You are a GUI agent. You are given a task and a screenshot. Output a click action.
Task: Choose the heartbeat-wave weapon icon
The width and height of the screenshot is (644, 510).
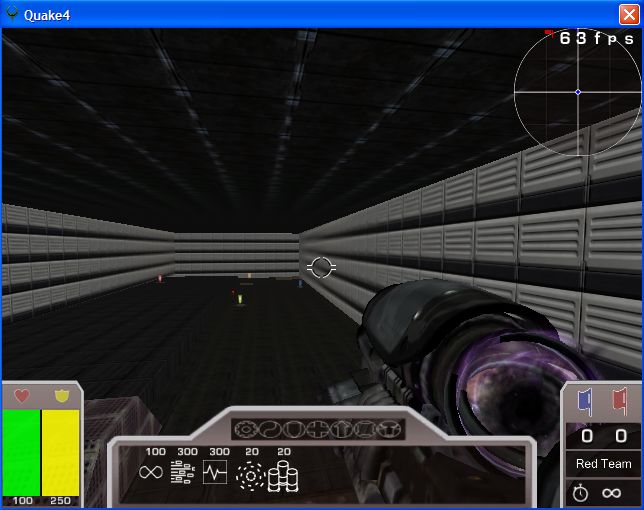pos(215,472)
